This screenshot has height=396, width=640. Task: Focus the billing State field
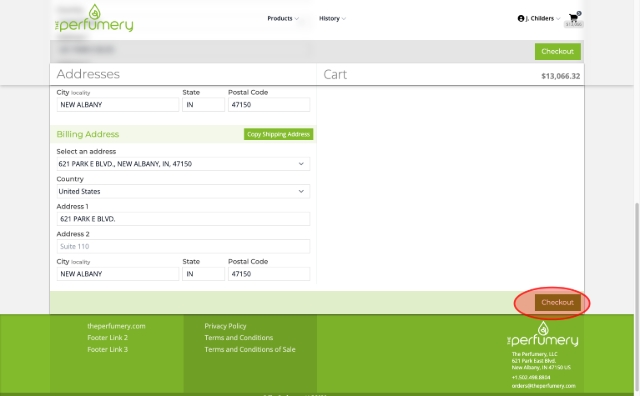point(203,274)
